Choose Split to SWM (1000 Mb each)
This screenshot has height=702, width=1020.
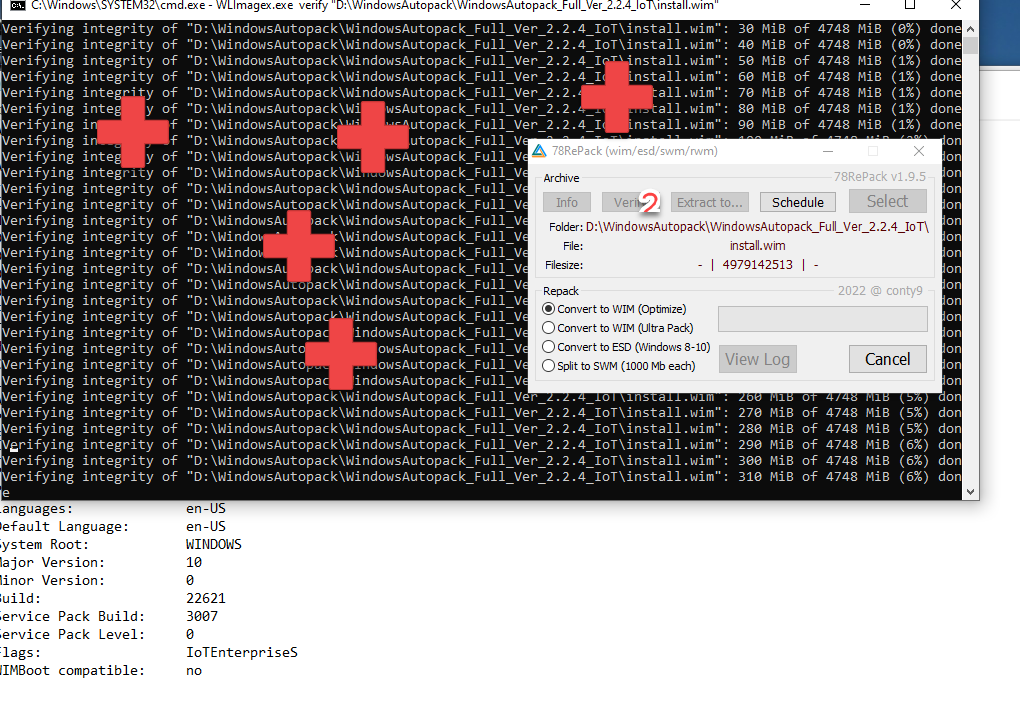619,366
